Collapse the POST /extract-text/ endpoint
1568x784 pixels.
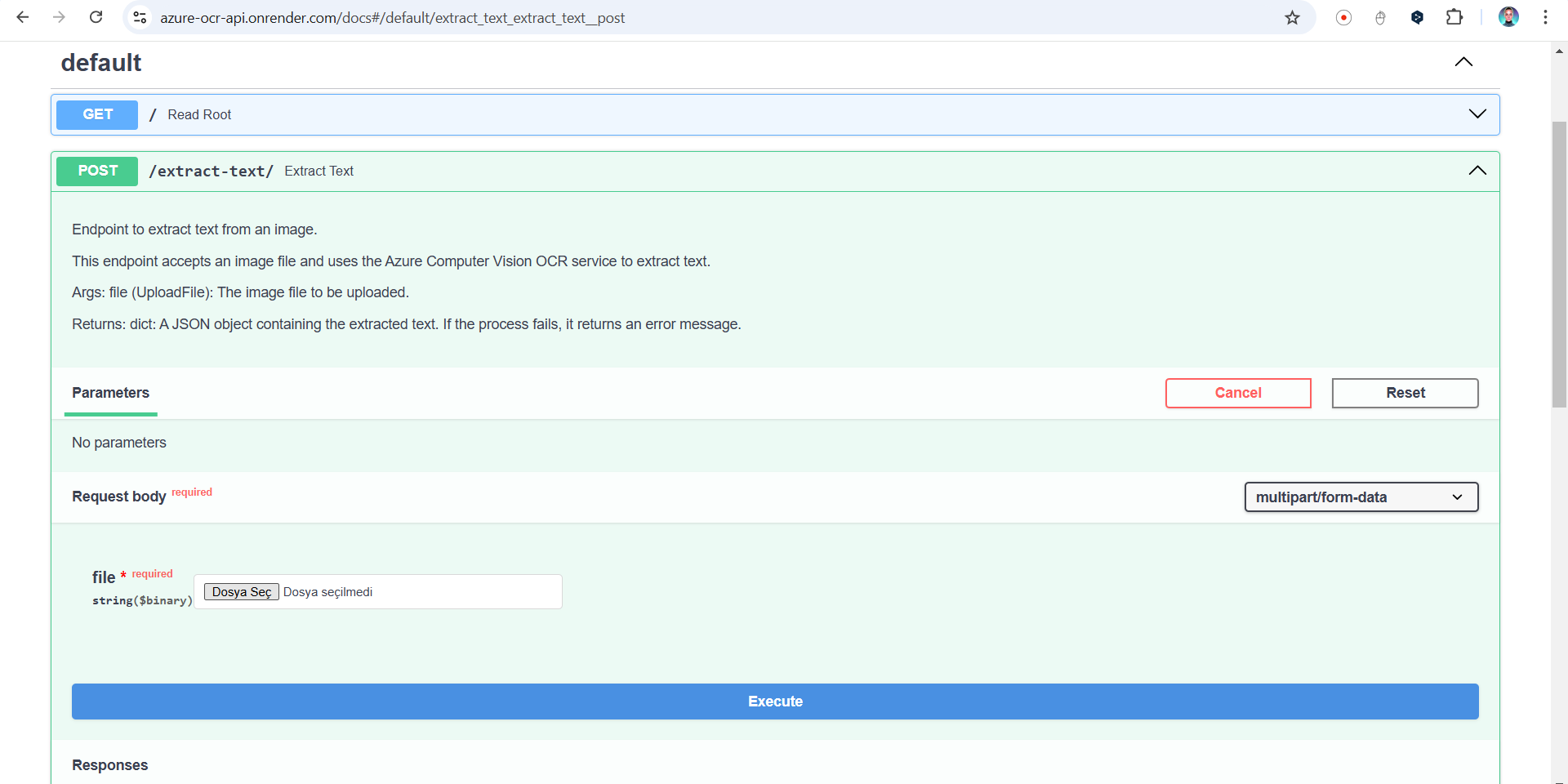point(1477,171)
